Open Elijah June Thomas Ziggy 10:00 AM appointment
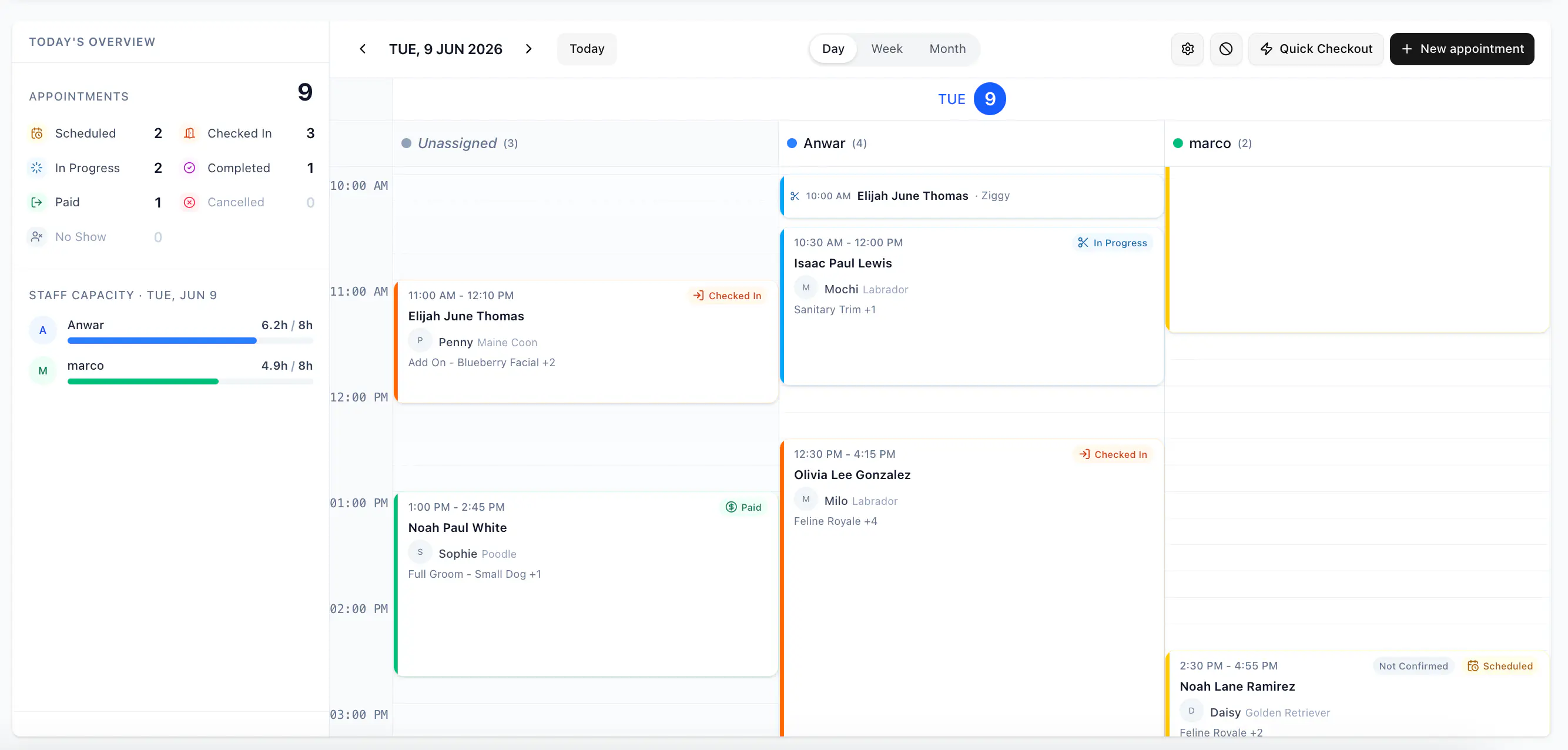 click(x=971, y=196)
